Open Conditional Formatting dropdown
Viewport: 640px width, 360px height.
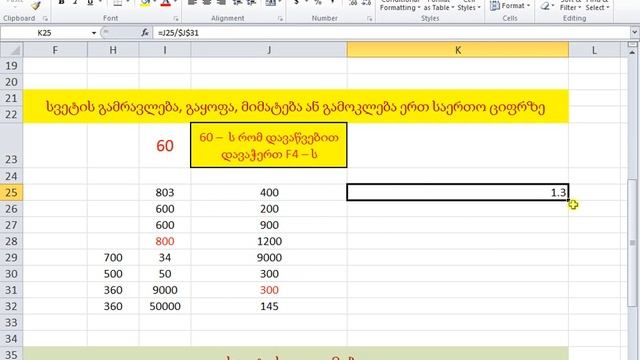coord(400,5)
